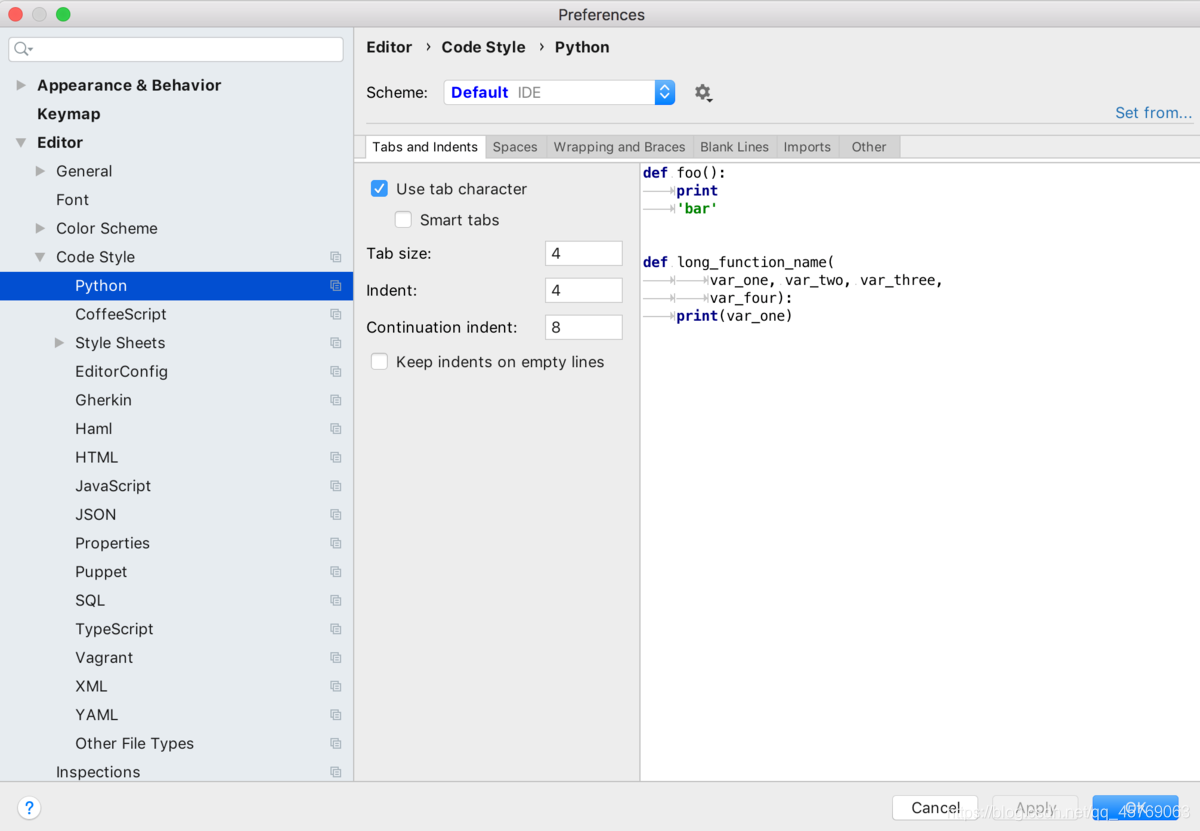Open the Scheme dropdown

pyautogui.click(x=559, y=92)
